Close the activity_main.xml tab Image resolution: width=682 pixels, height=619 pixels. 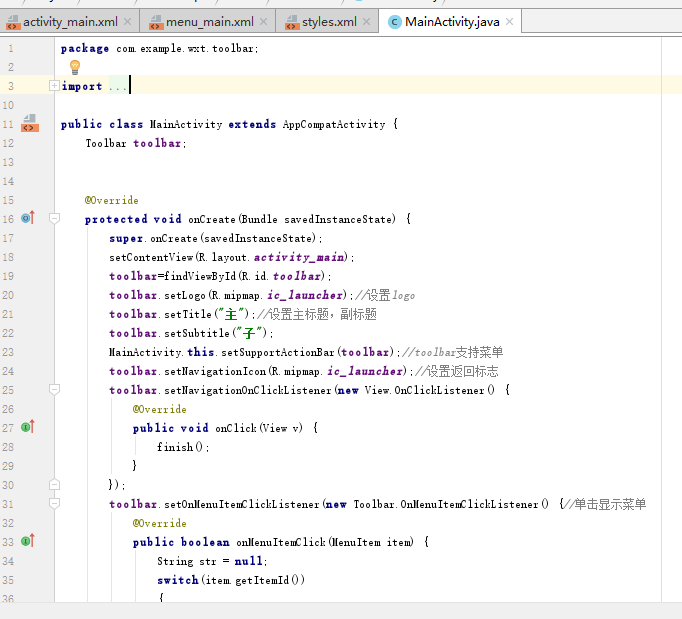point(127,22)
